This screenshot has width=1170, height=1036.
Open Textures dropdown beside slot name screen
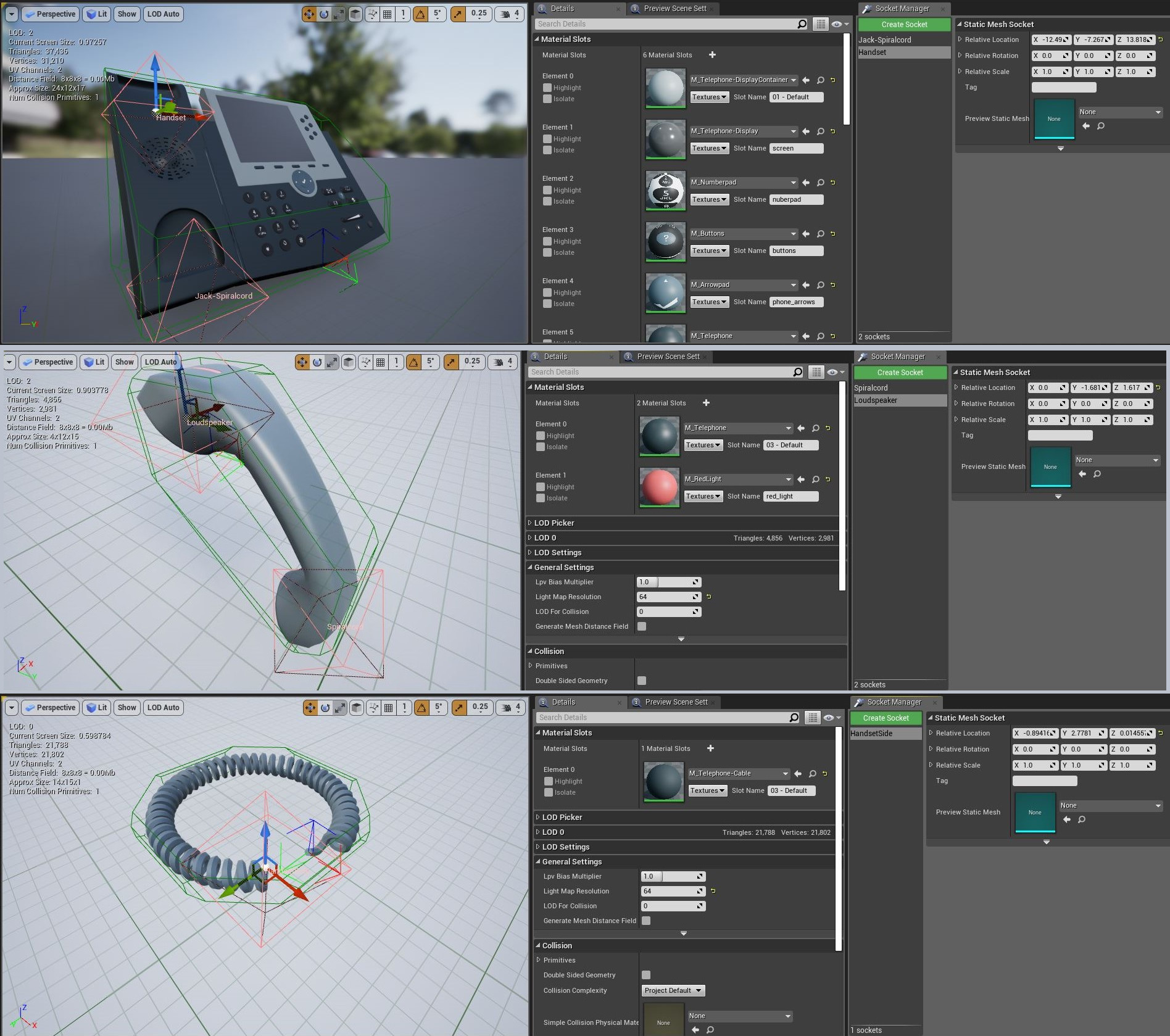pyautogui.click(x=709, y=148)
